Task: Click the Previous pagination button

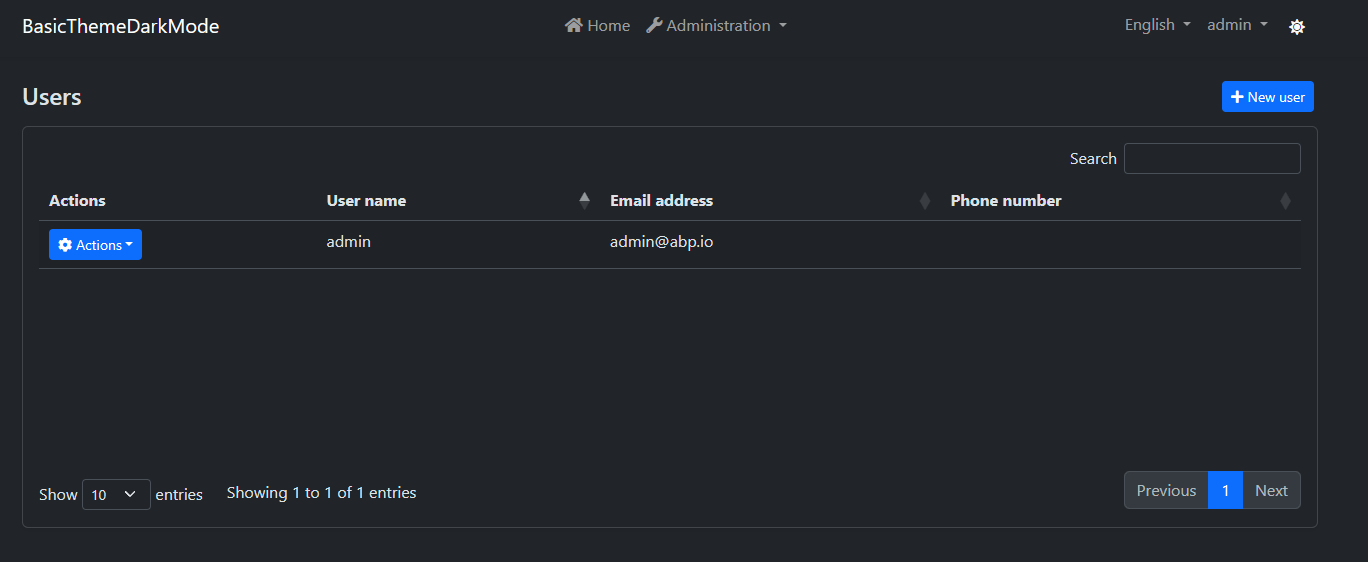Action: pyautogui.click(x=1166, y=490)
